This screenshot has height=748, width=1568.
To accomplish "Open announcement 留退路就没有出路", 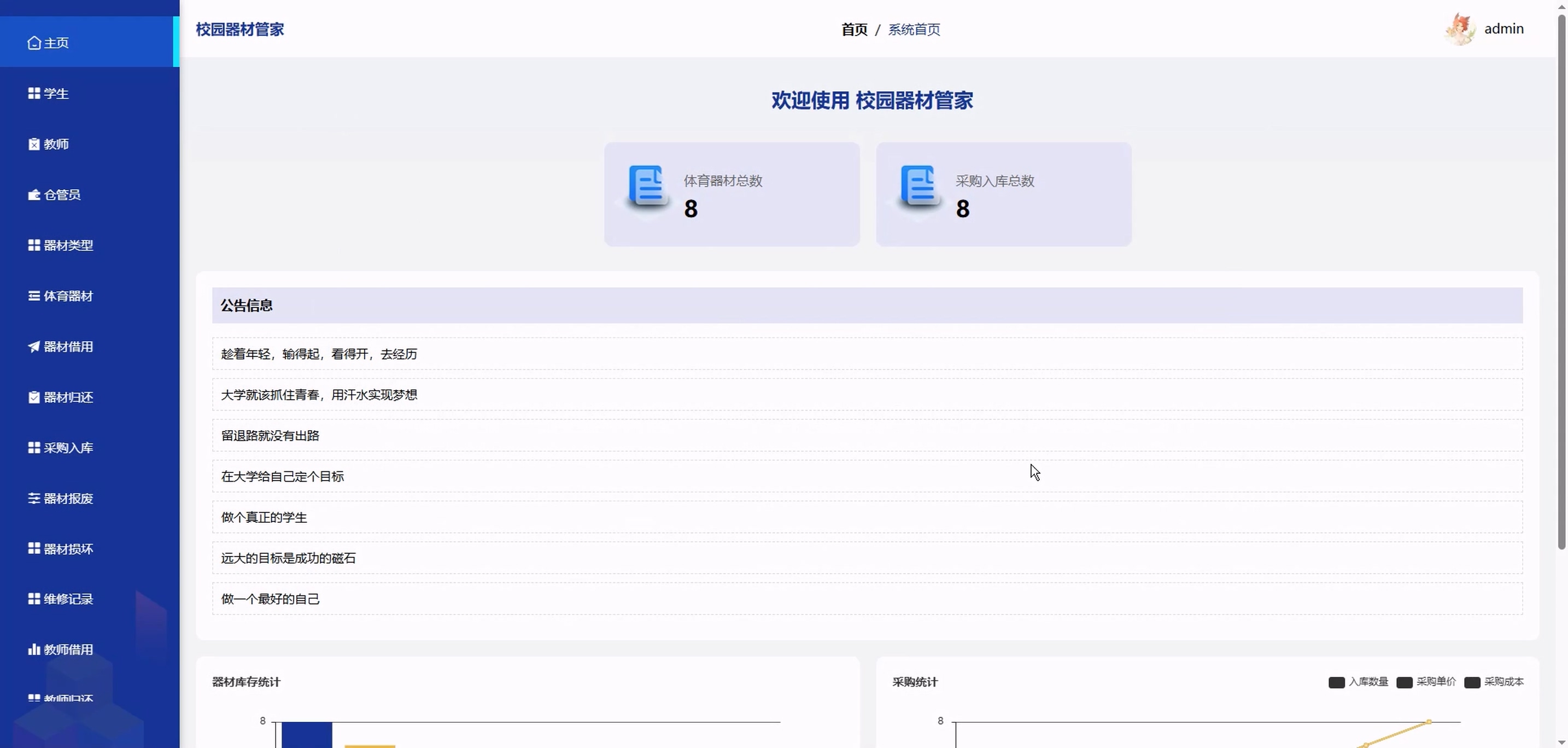I will pos(270,436).
